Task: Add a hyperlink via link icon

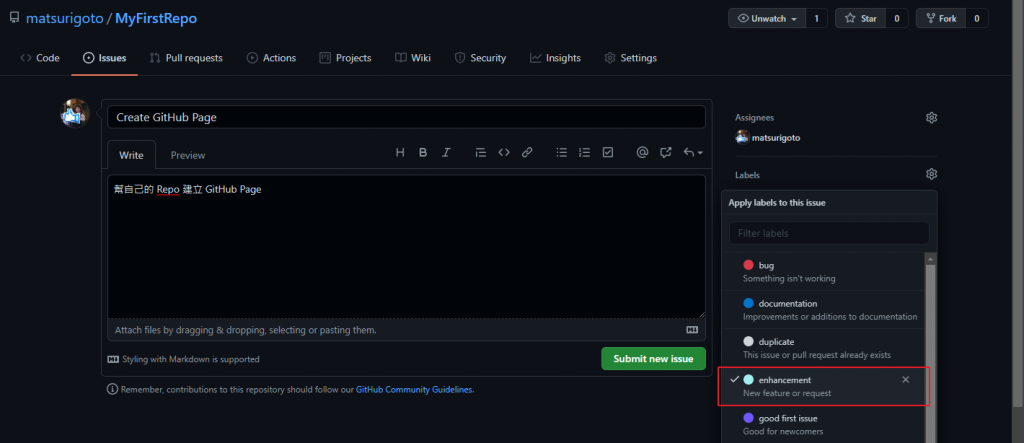Action: click(x=527, y=152)
